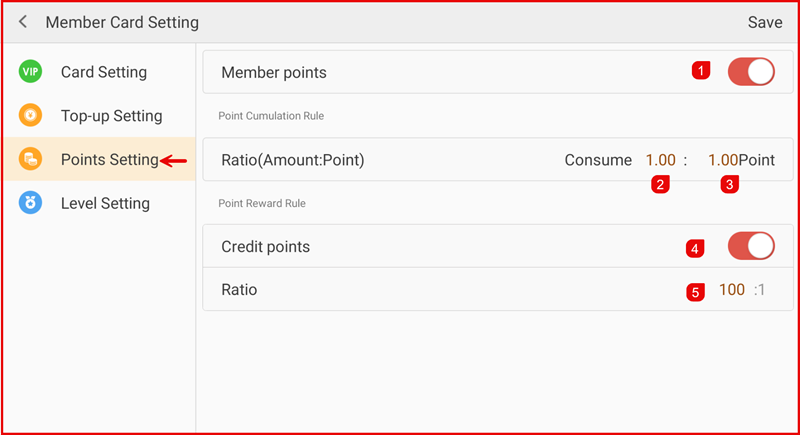
Task: Click the red marker number 5
Action: tap(695, 293)
